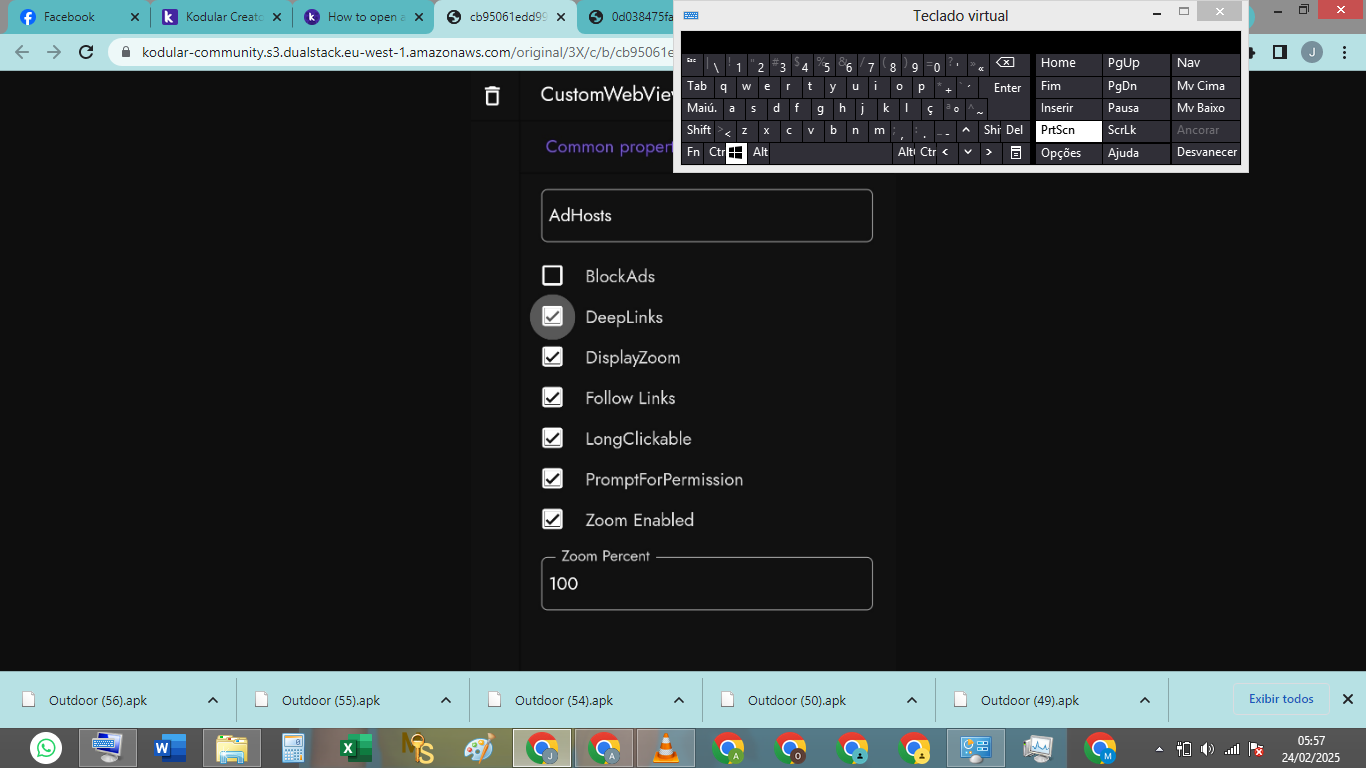This screenshot has width=1366, height=768.
Task: Click the trash delete icon beside CustomWebView
Action: [x=491, y=95]
